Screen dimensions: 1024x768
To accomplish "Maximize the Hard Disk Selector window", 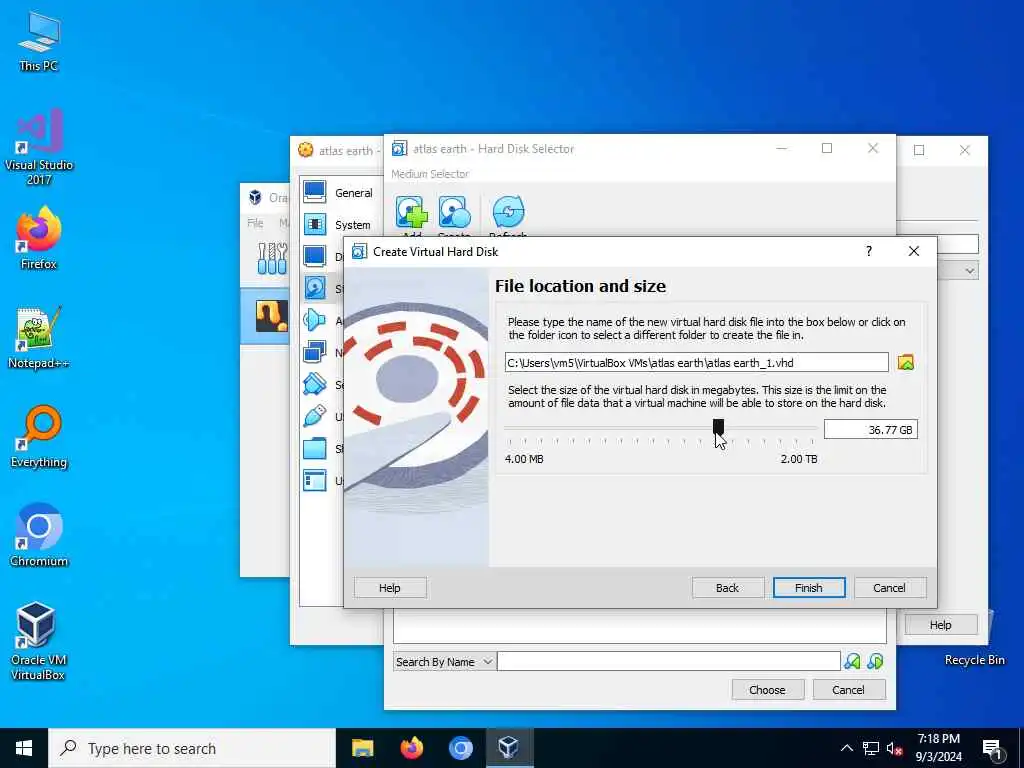I will 827,148.
